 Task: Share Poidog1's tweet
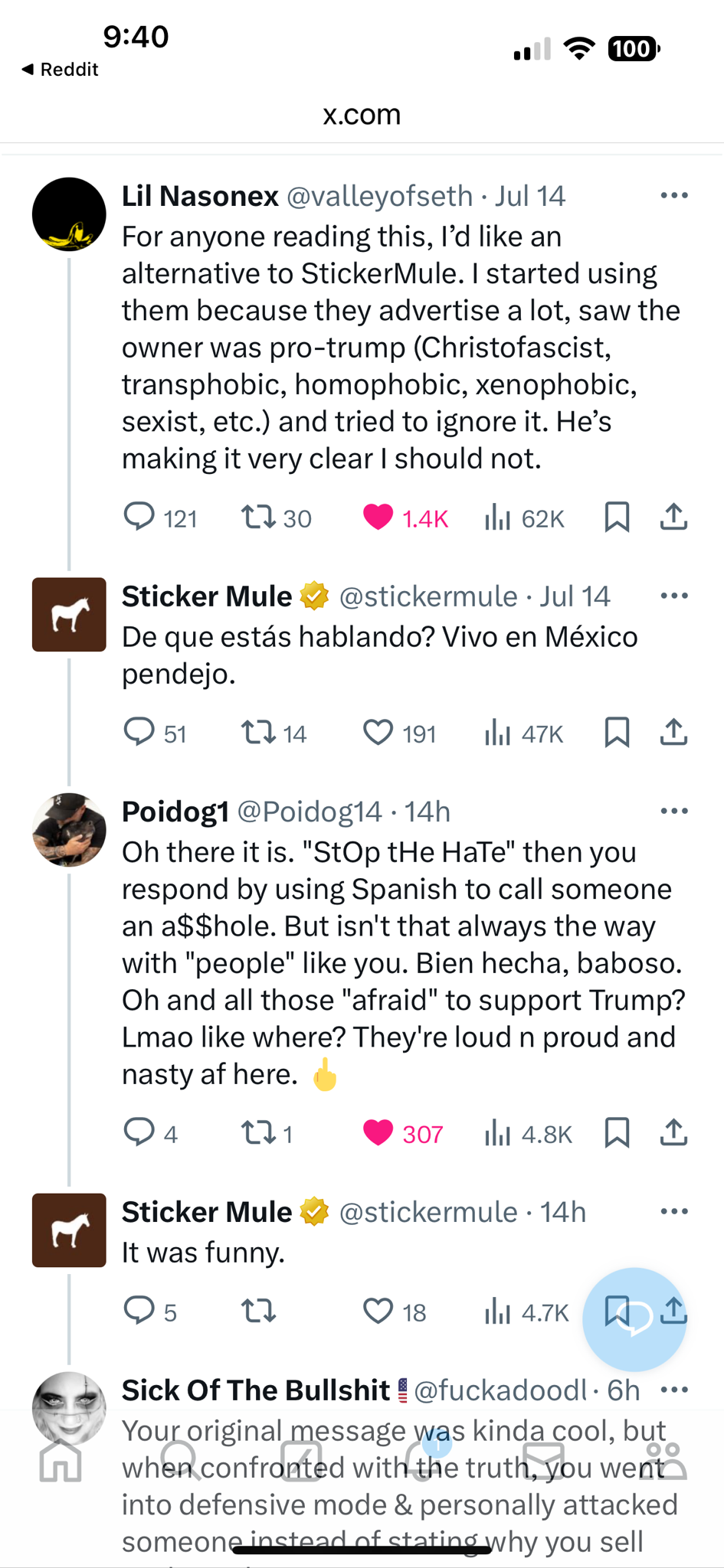(x=673, y=1132)
